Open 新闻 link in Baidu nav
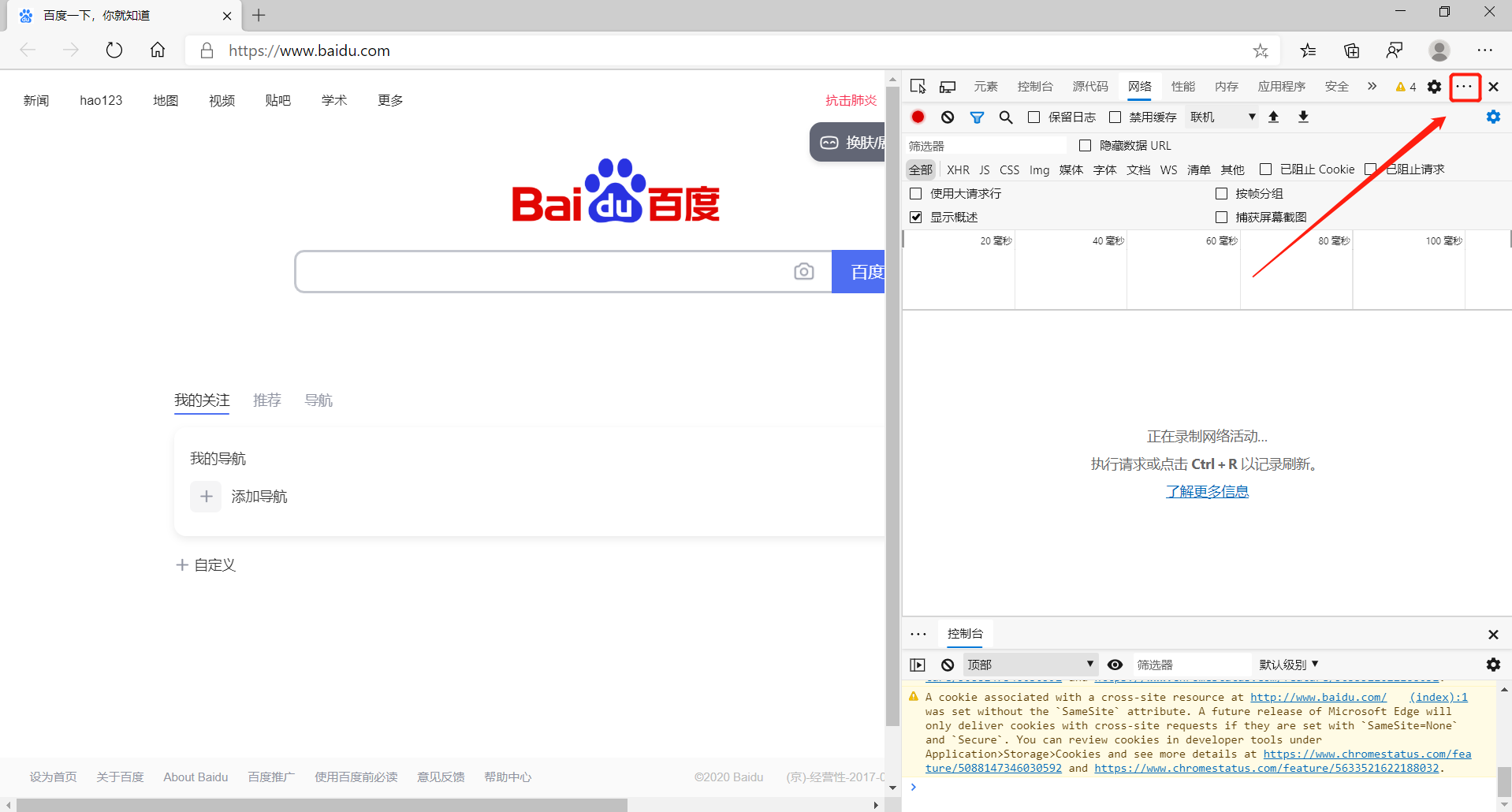This screenshot has height=812, width=1512. (36, 100)
